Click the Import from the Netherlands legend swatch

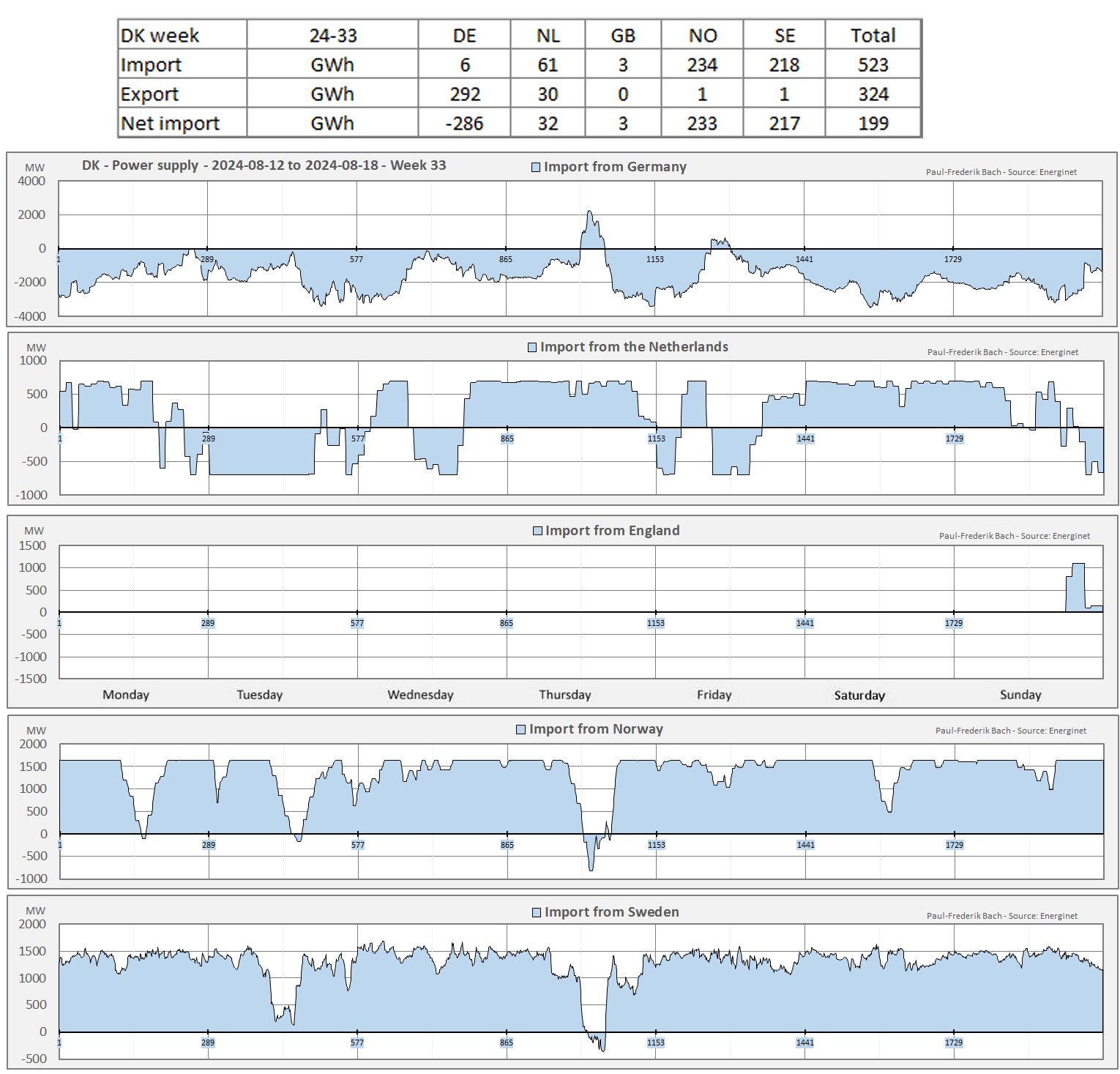532,347
